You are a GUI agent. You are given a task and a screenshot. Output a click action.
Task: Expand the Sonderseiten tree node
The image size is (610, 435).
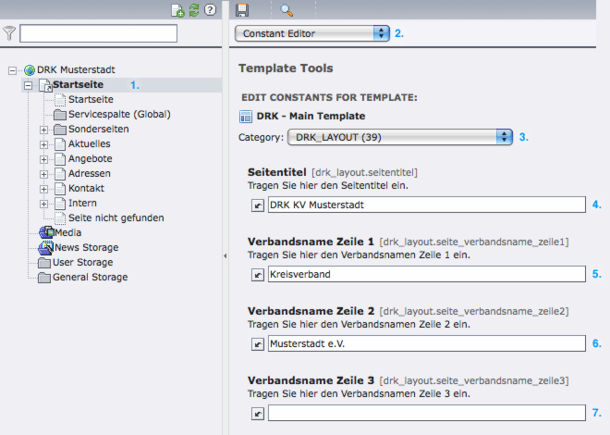[44, 130]
